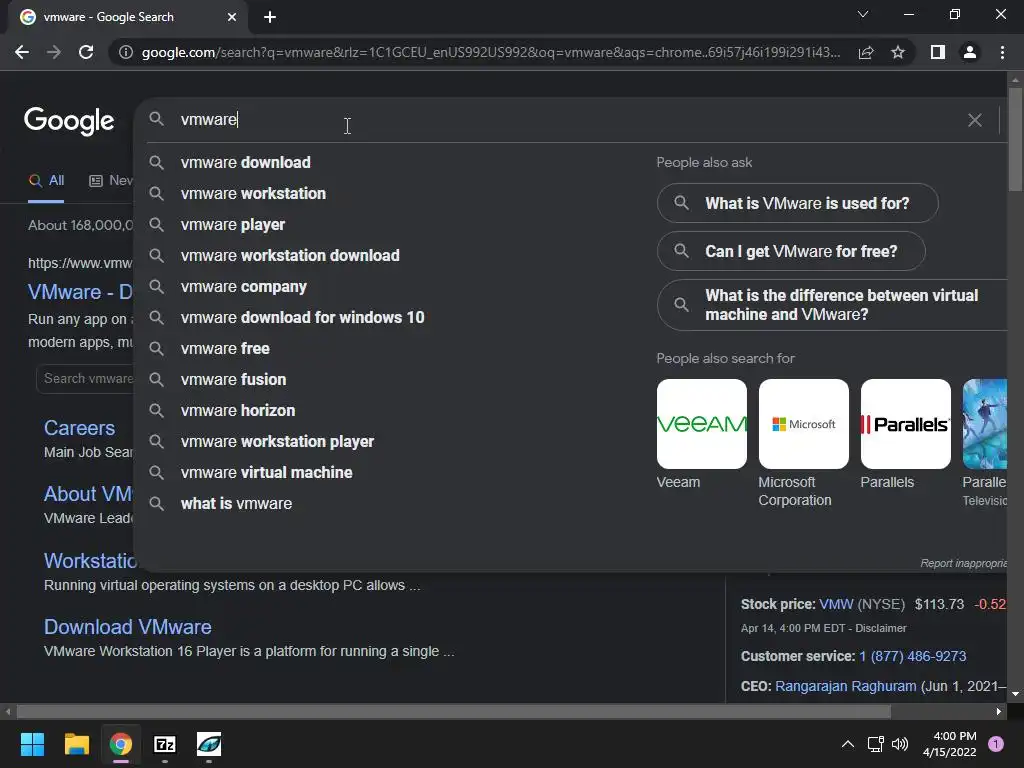Pick vmware download for windows 10
Image resolution: width=1024 pixels, height=768 pixels.
click(x=302, y=317)
